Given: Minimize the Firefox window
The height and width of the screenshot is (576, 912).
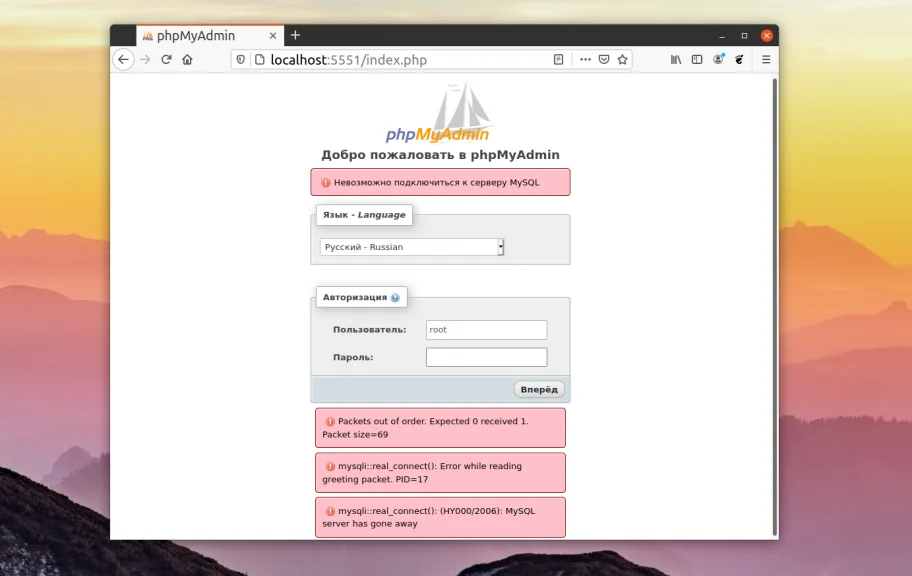Looking at the screenshot, I should point(722,36).
